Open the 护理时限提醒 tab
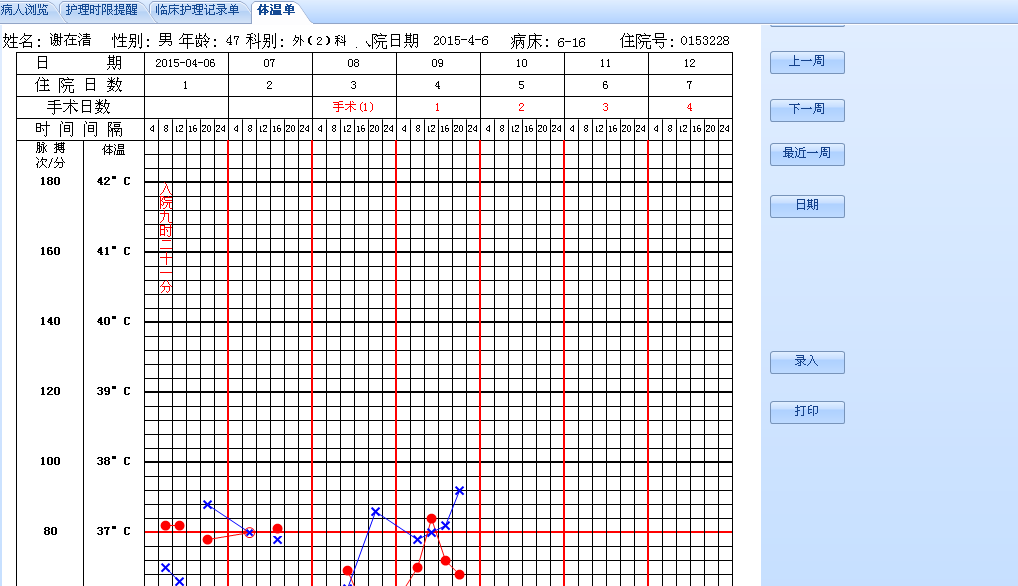 click(101, 10)
